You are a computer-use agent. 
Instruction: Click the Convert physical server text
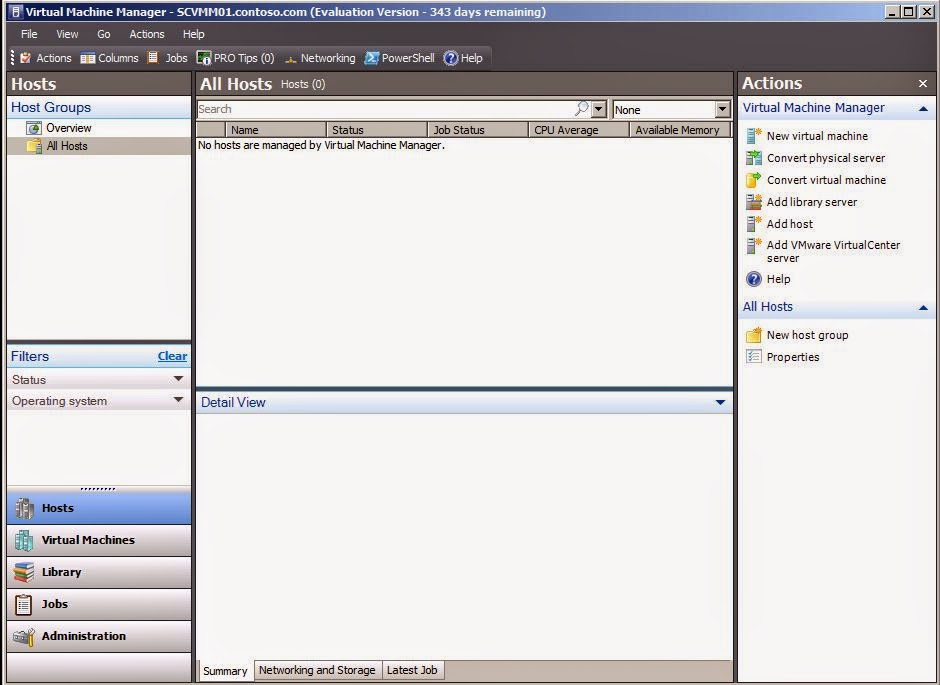click(825, 158)
